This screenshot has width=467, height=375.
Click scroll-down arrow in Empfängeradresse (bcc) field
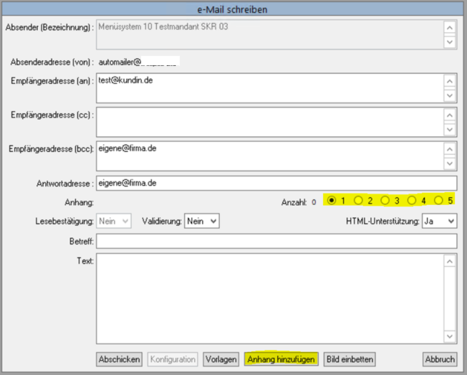(x=450, y=163)
